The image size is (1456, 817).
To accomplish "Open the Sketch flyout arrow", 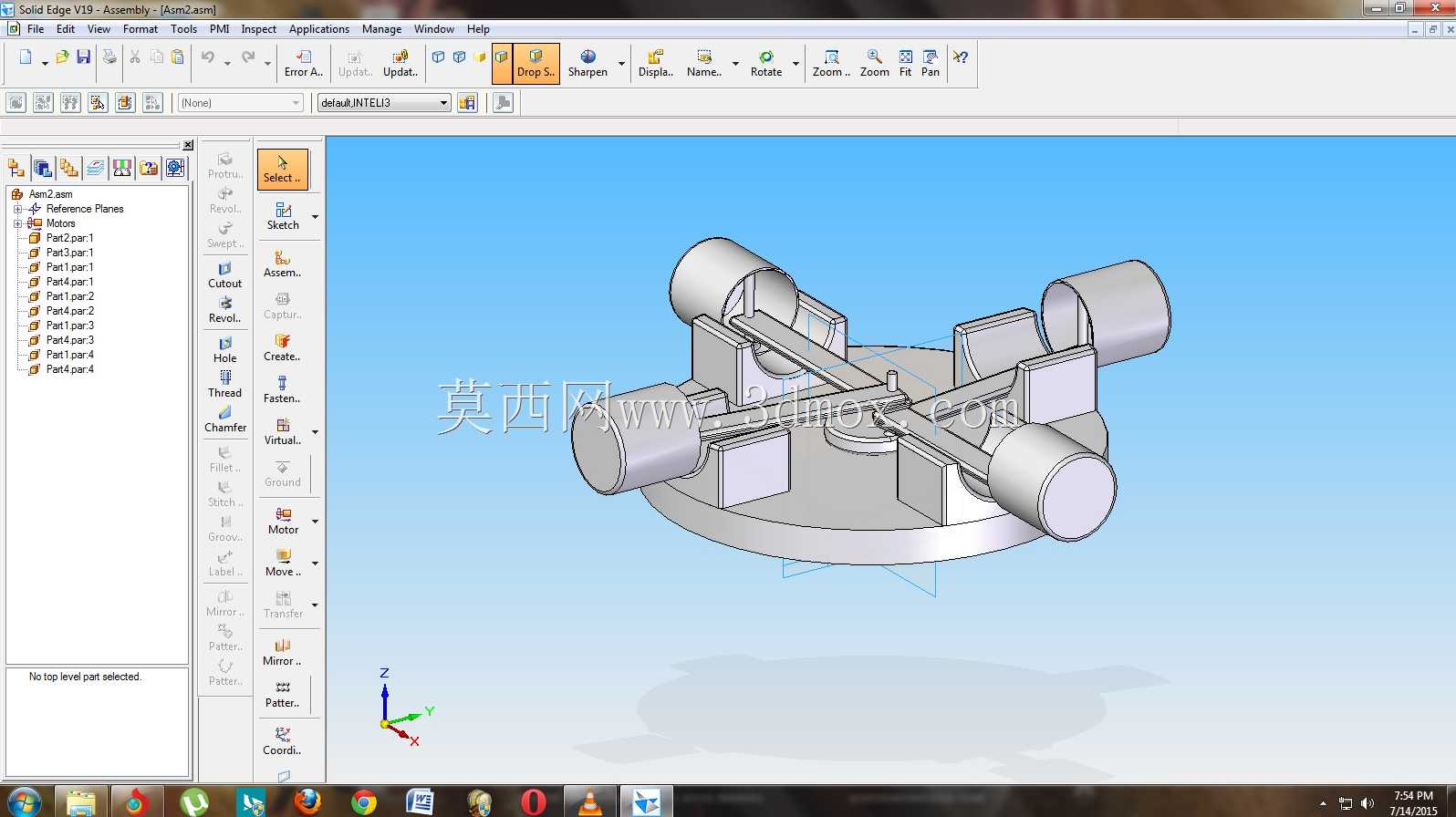I will point(316,217).
